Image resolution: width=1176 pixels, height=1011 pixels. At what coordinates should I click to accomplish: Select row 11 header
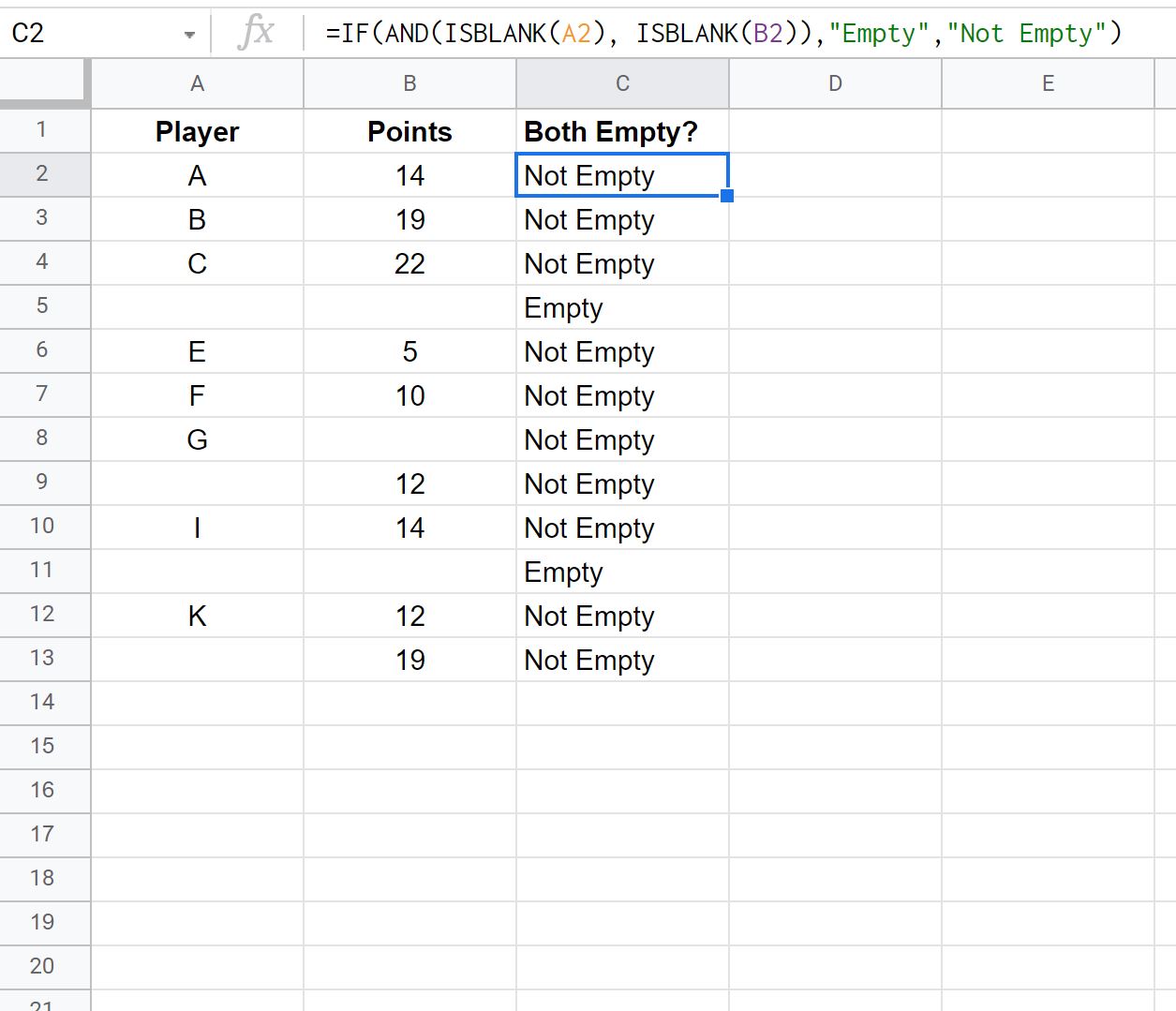(x=43, y=571)
